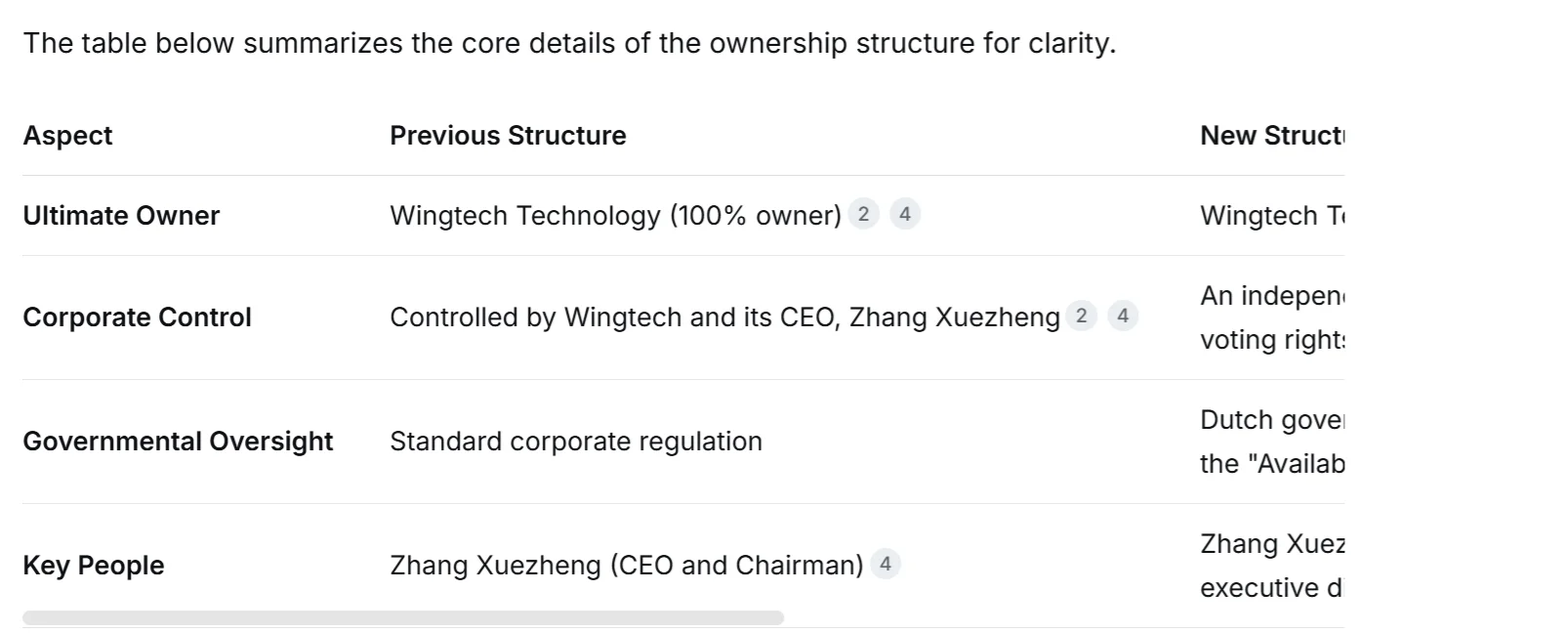Click the intro sentence above the table
1568x633 pixels.
click(569, 44)
